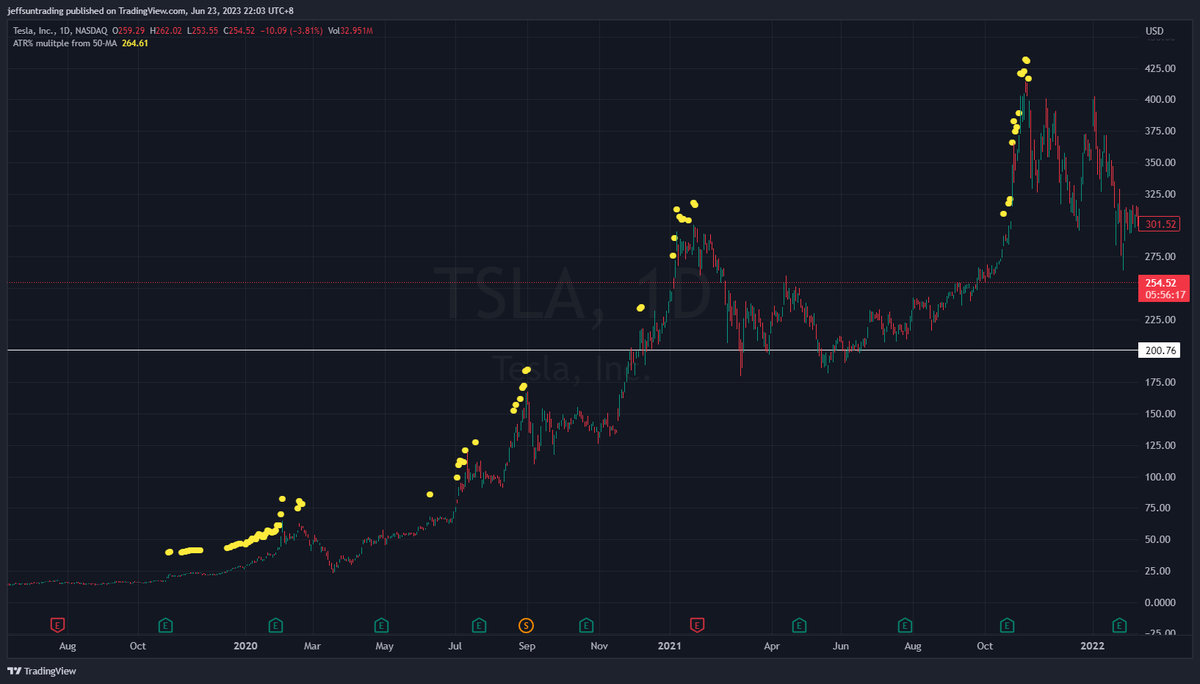Click the change value -10.09 (-3.81%)
This screenshot has height=684, width=1200.
tap(293, 32)
